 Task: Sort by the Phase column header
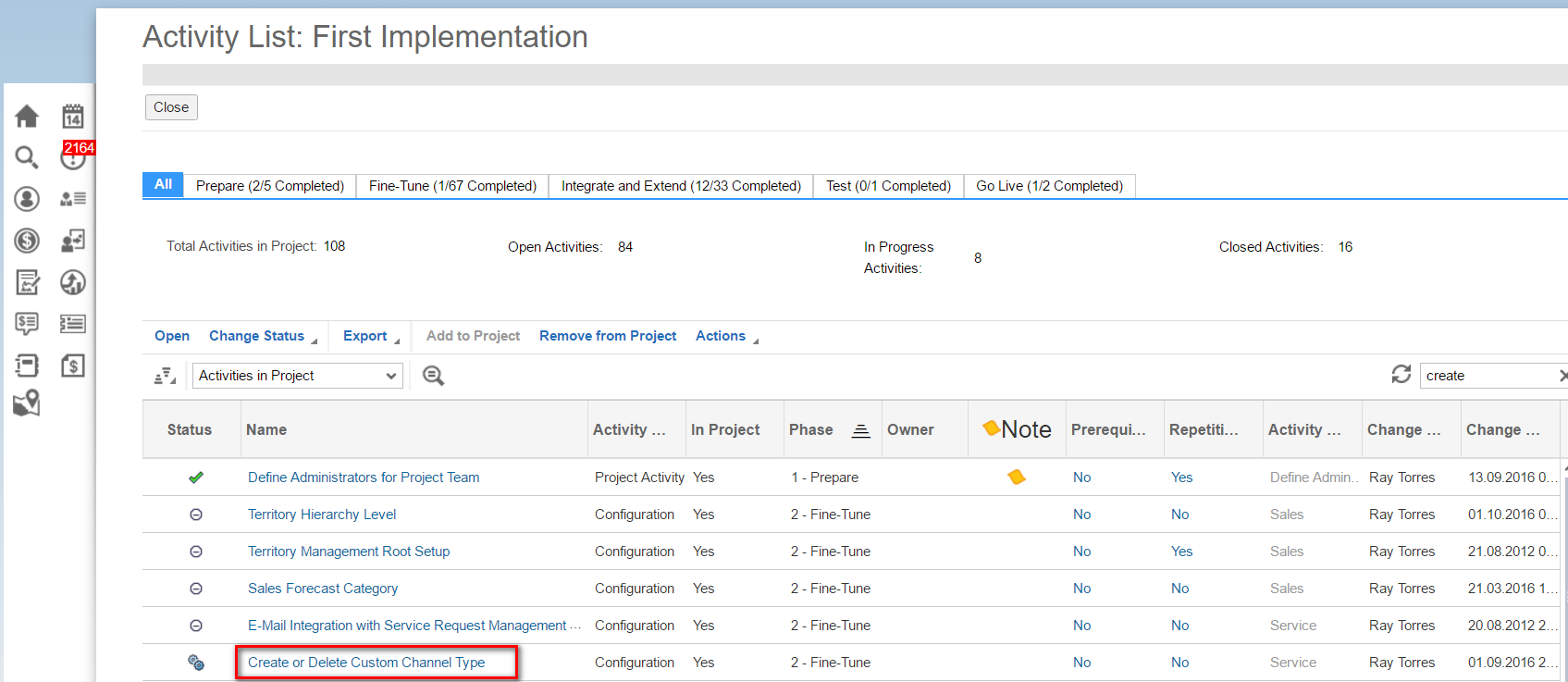(811, 429)
